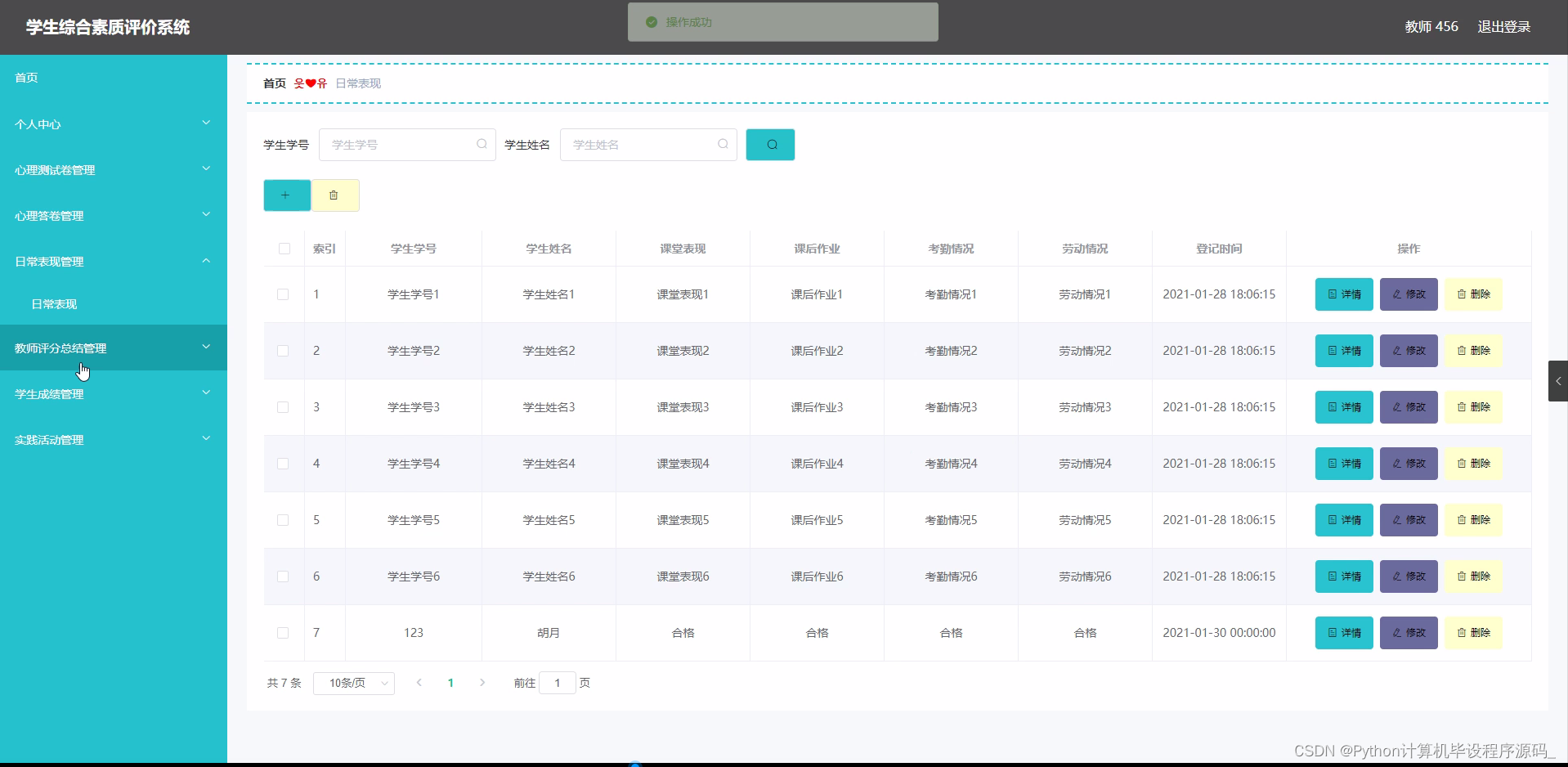Click 删除 for row 学生学号4
Screen dimensions: 1568x767
(x=1473, y=464)
